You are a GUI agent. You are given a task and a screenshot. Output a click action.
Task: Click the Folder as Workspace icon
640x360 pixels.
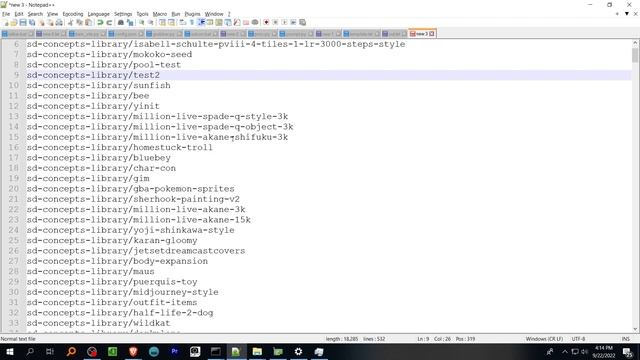pos(246,22)
